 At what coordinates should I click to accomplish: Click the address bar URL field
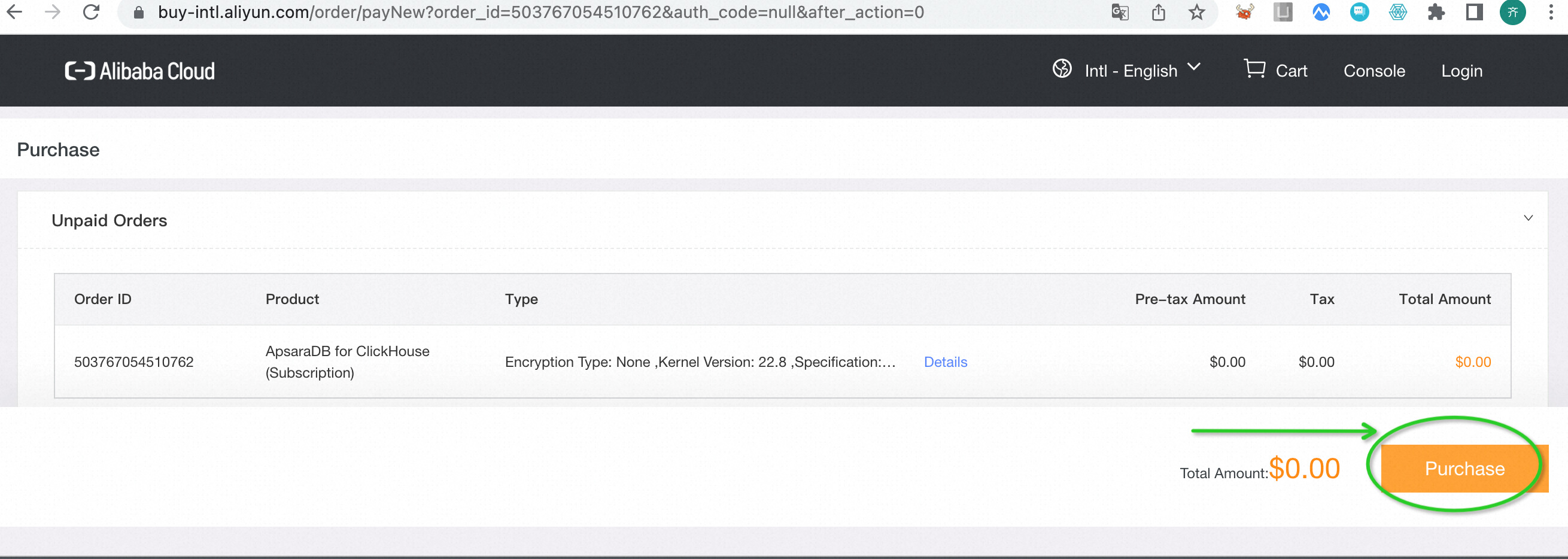click(x=540, y=12)
